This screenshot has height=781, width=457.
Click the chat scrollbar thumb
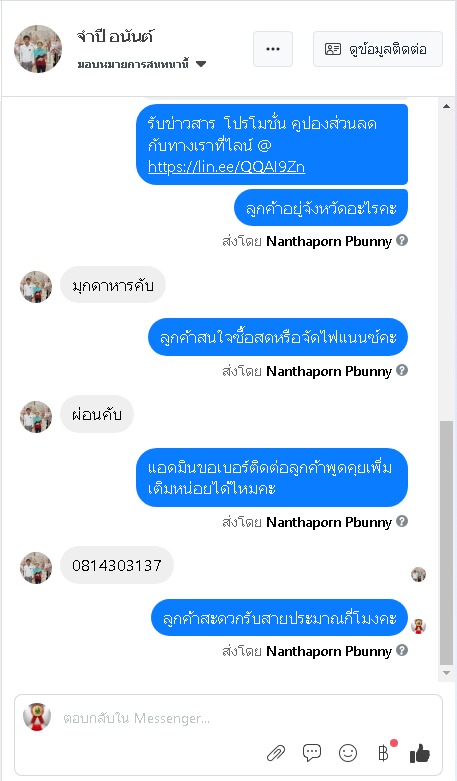447,543
